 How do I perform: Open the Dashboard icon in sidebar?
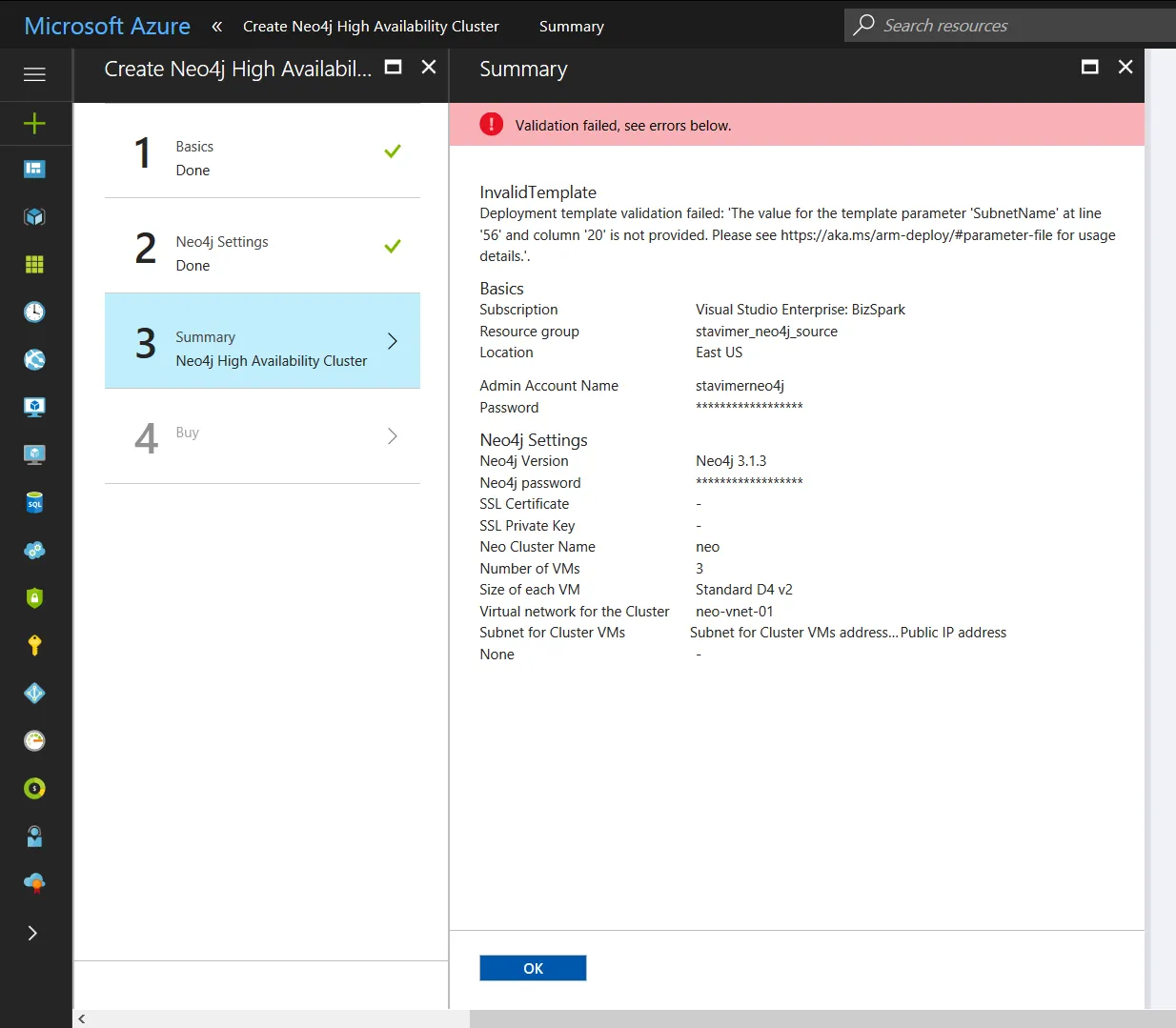[34, 170]
